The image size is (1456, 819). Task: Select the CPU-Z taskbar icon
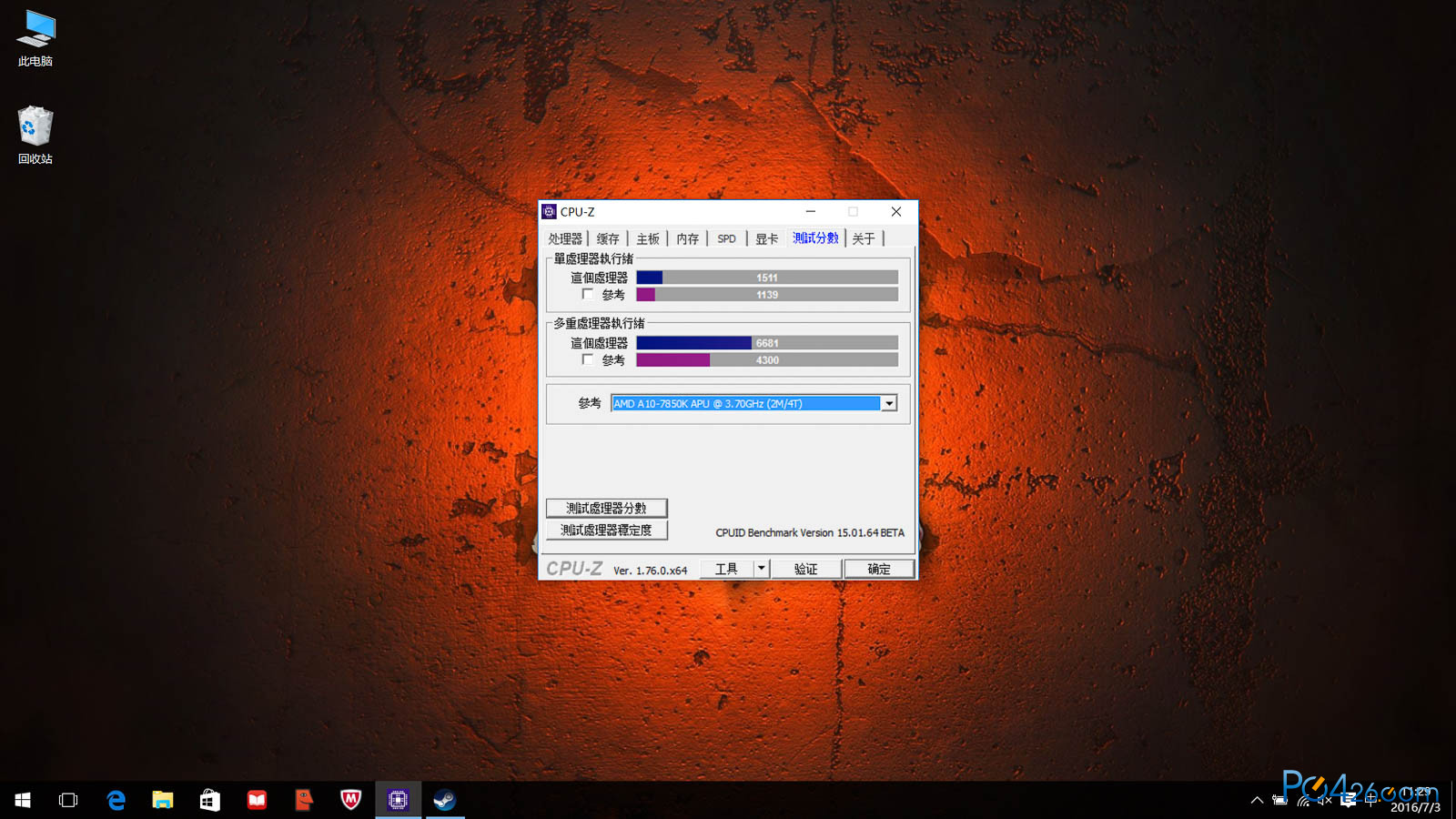(398, 800)
